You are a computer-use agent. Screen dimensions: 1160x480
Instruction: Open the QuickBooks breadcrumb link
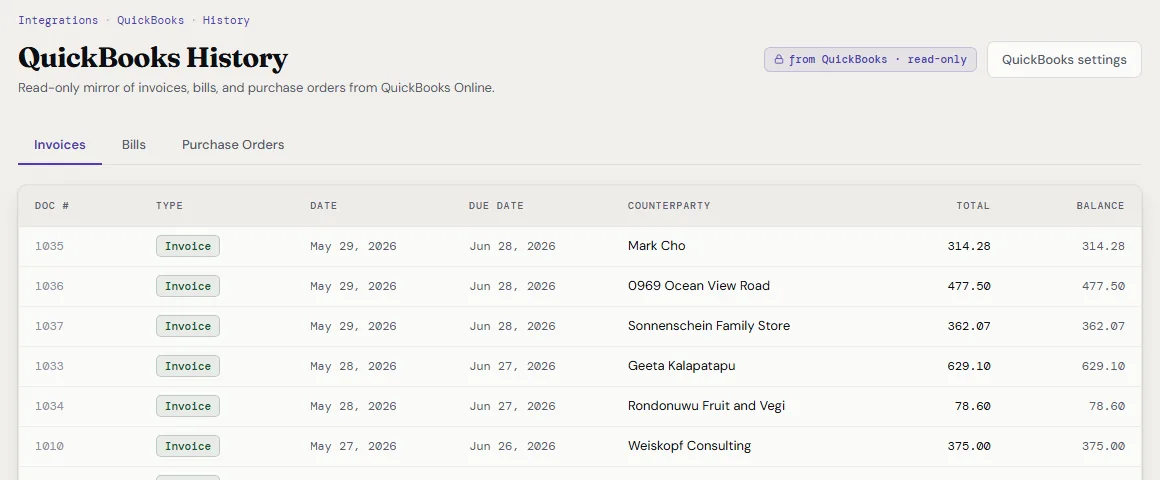pos(150,20)
